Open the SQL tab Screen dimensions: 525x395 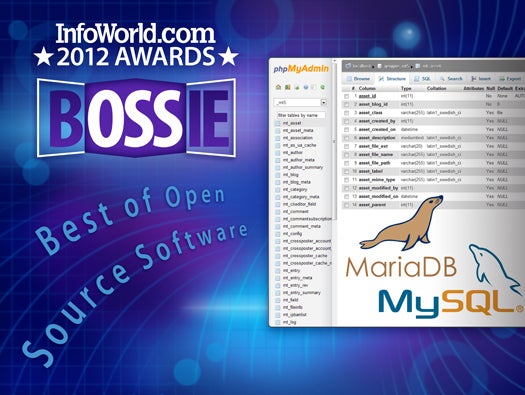422,79
